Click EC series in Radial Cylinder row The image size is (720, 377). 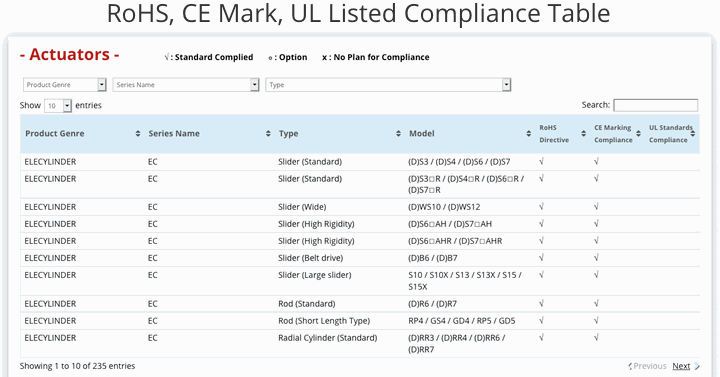point(152,338)
